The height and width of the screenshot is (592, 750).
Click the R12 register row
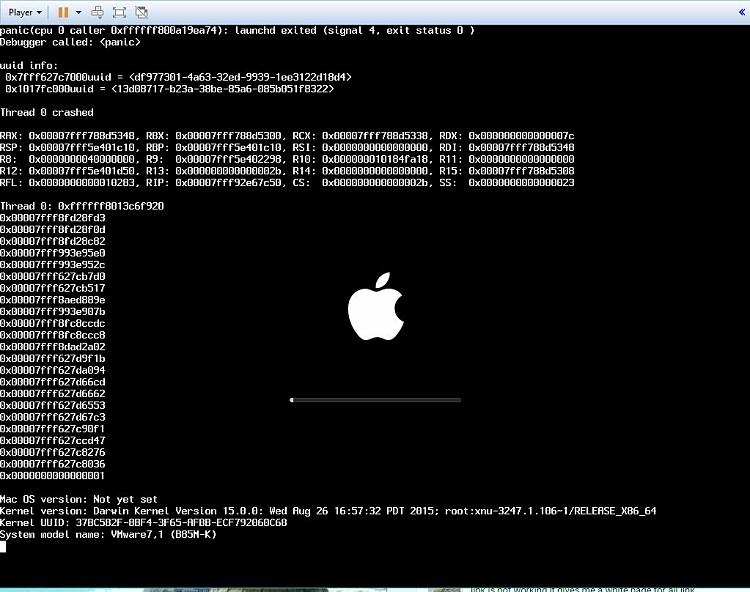[287, 171]
